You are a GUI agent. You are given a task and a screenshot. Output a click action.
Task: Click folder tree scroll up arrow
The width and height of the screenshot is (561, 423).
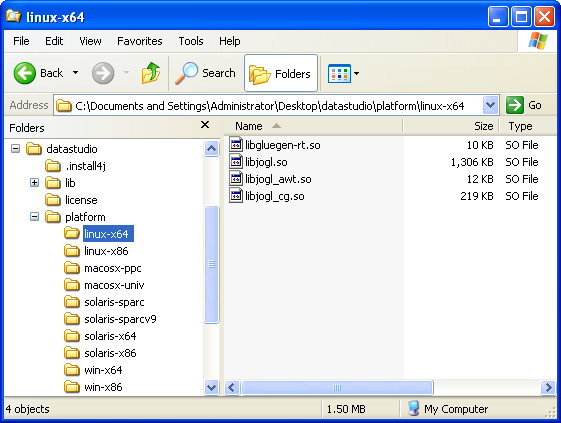[211, 148]
